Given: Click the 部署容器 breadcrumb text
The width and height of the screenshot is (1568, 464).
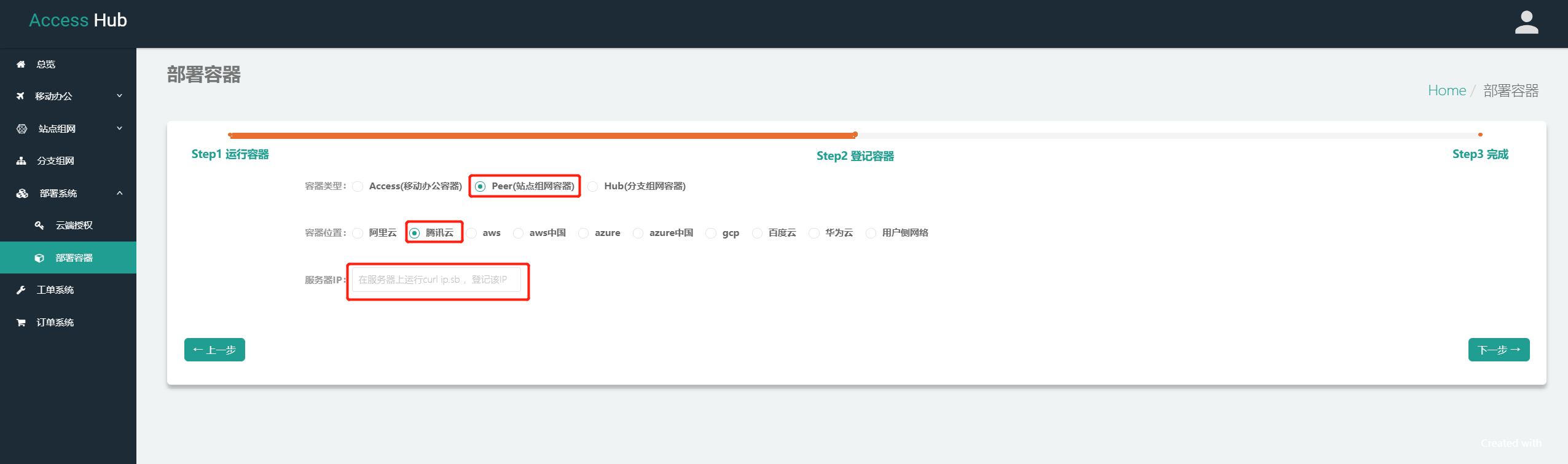Looking at the screenshot, I should click(1511, 90).
